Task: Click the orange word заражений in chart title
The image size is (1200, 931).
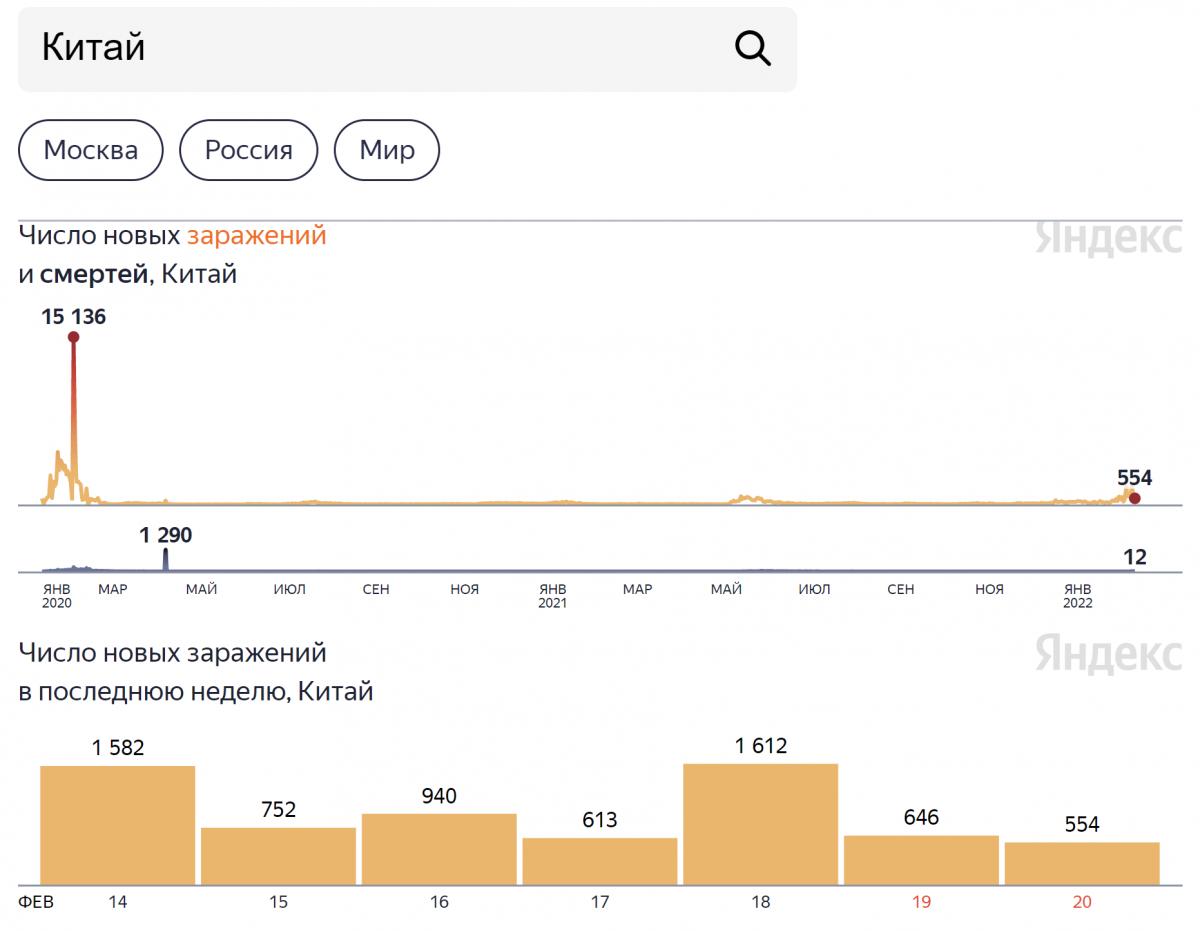Action: [x=257, y=236]
